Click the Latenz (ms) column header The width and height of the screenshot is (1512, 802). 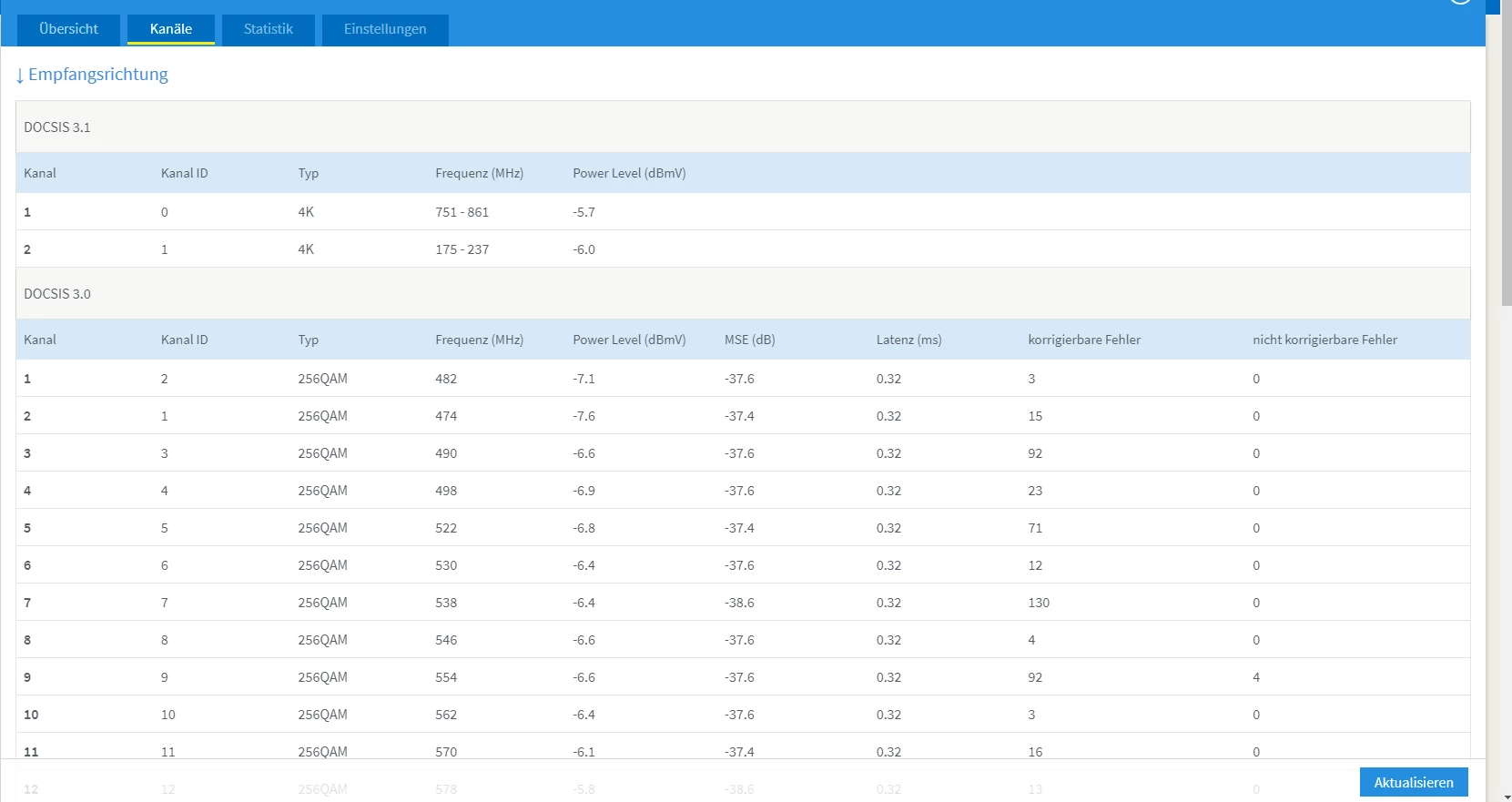908,340
